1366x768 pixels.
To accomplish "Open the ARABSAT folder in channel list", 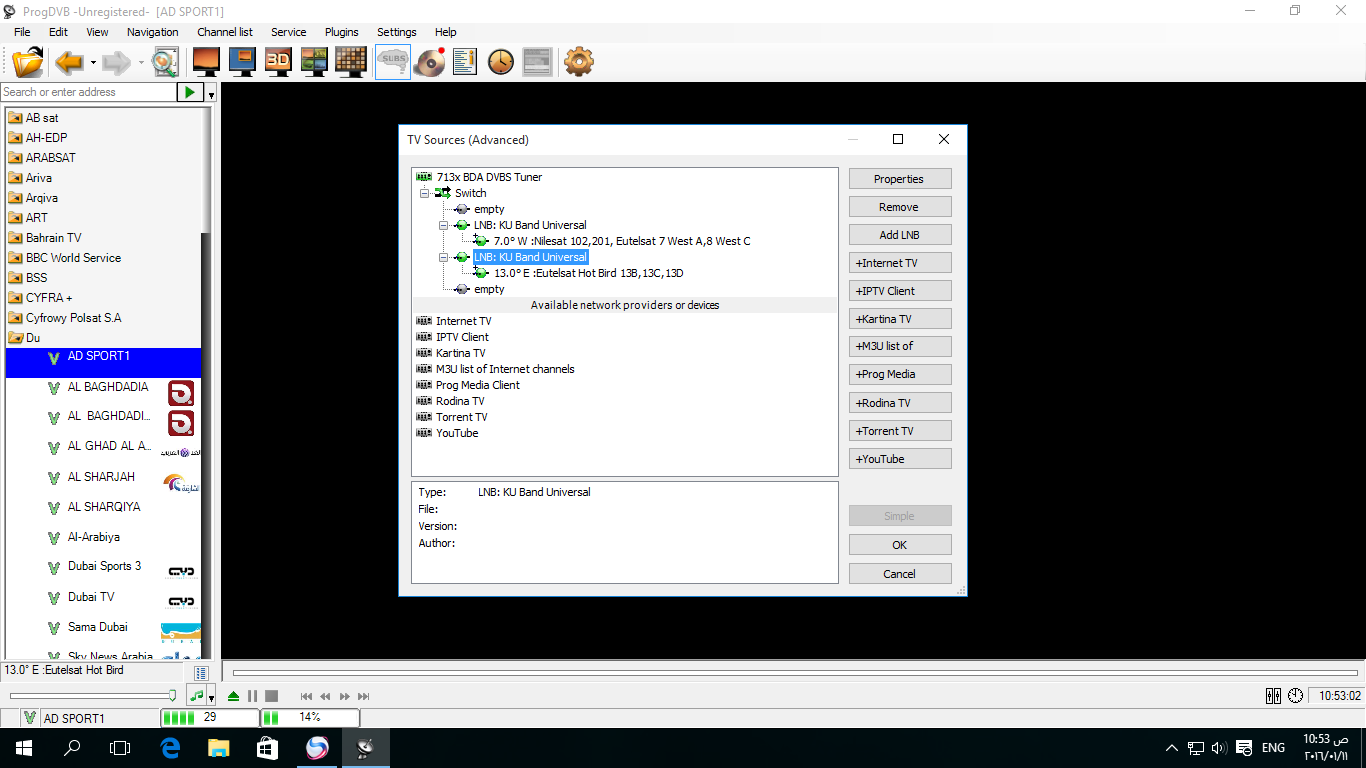I will click(50, 158).
